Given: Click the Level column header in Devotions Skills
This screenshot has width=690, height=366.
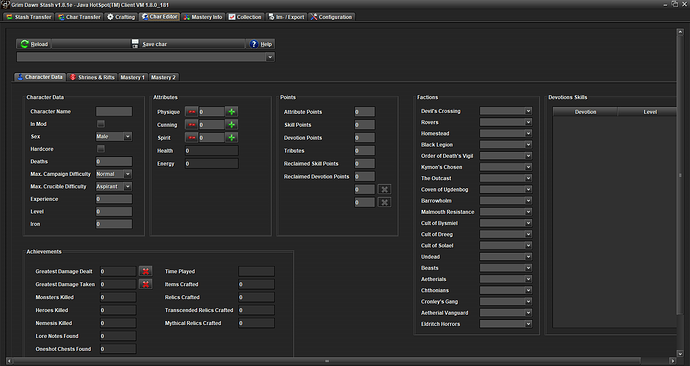Looking at the screenshot, I should click(647, 112).
